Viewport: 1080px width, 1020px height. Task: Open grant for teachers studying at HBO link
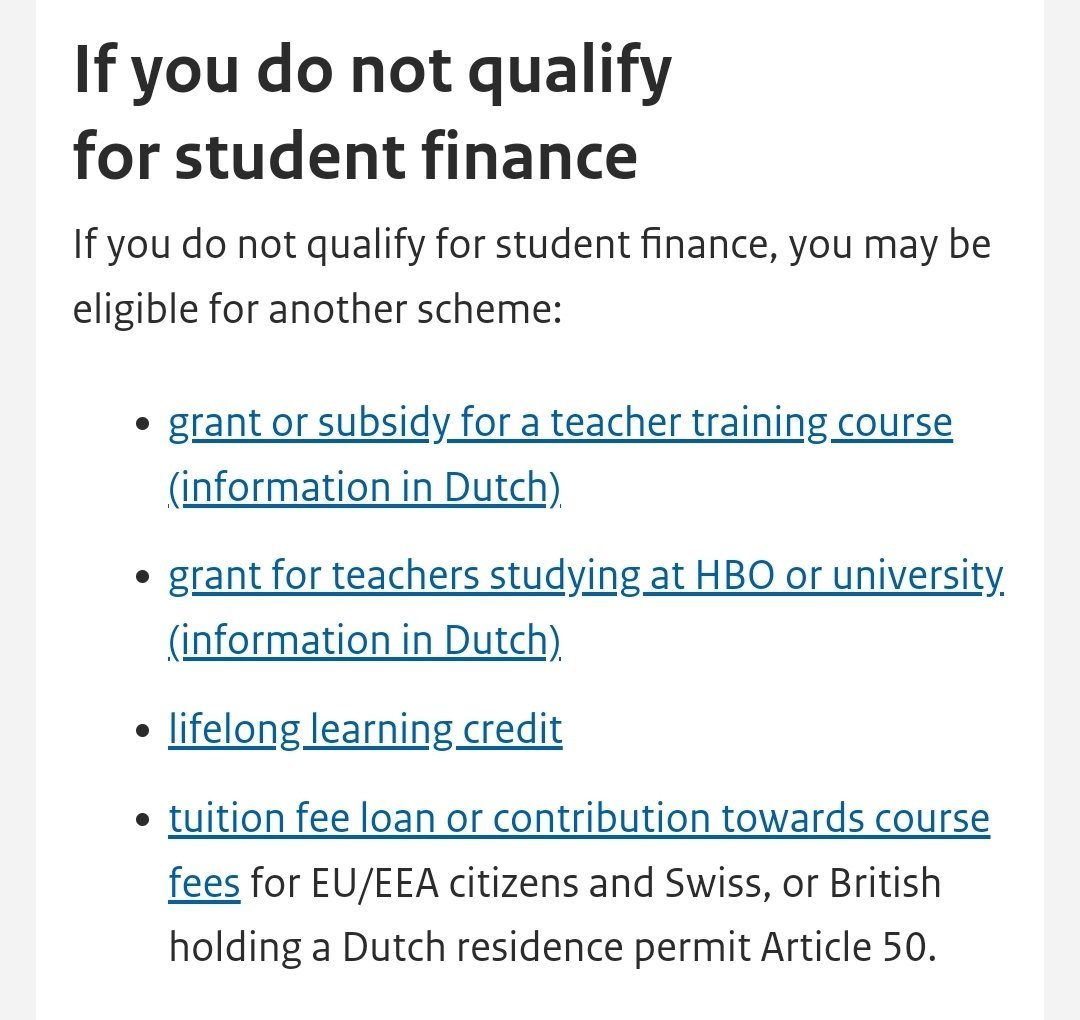[585, 576]
